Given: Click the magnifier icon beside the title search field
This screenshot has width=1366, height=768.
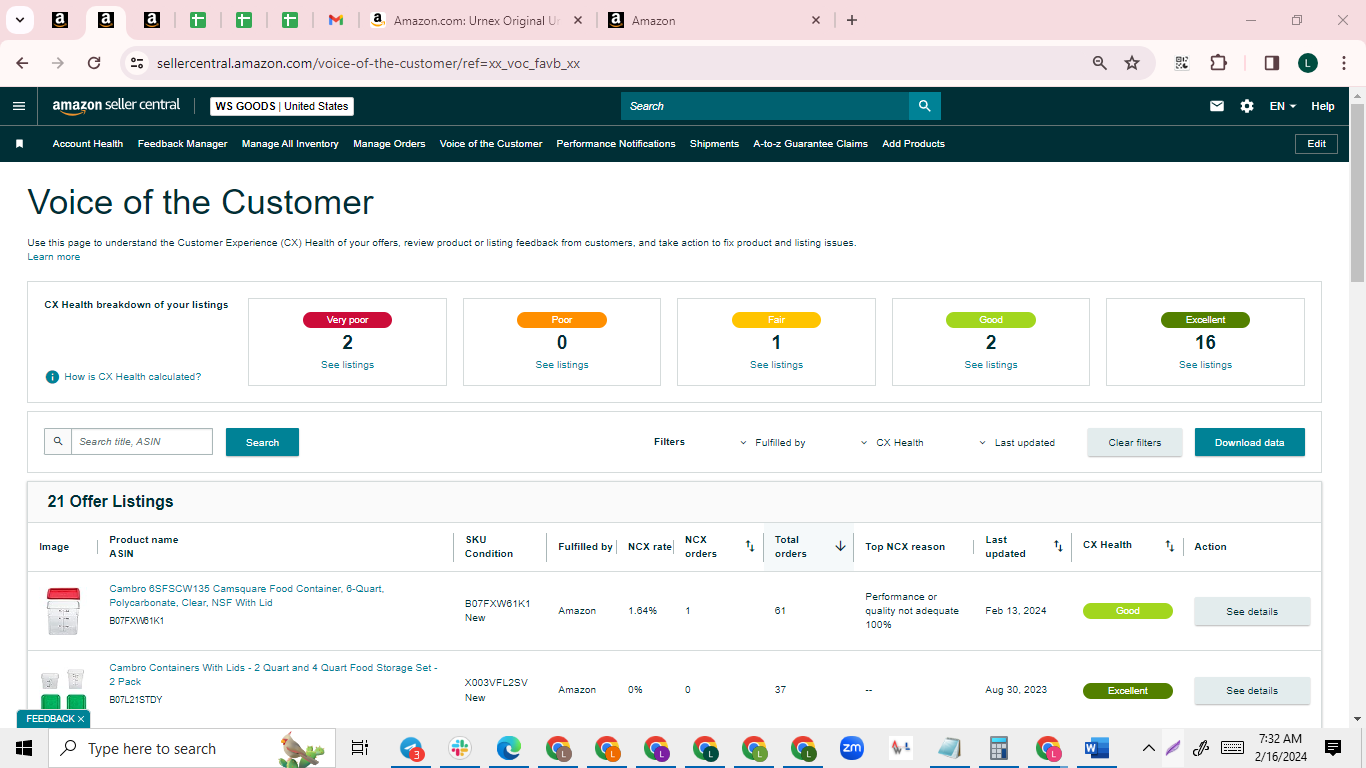Looking at the screenshot, I should click(x=58, y=441).
